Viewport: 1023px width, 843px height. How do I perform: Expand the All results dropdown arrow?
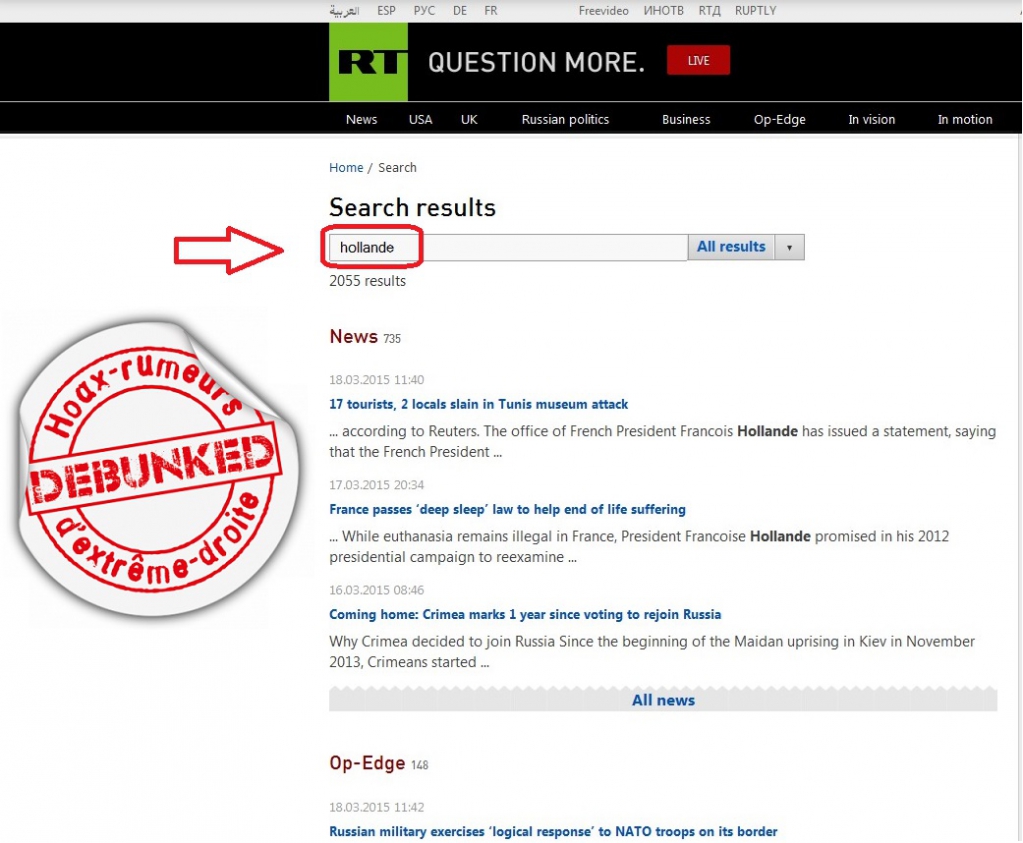point(789,247)
